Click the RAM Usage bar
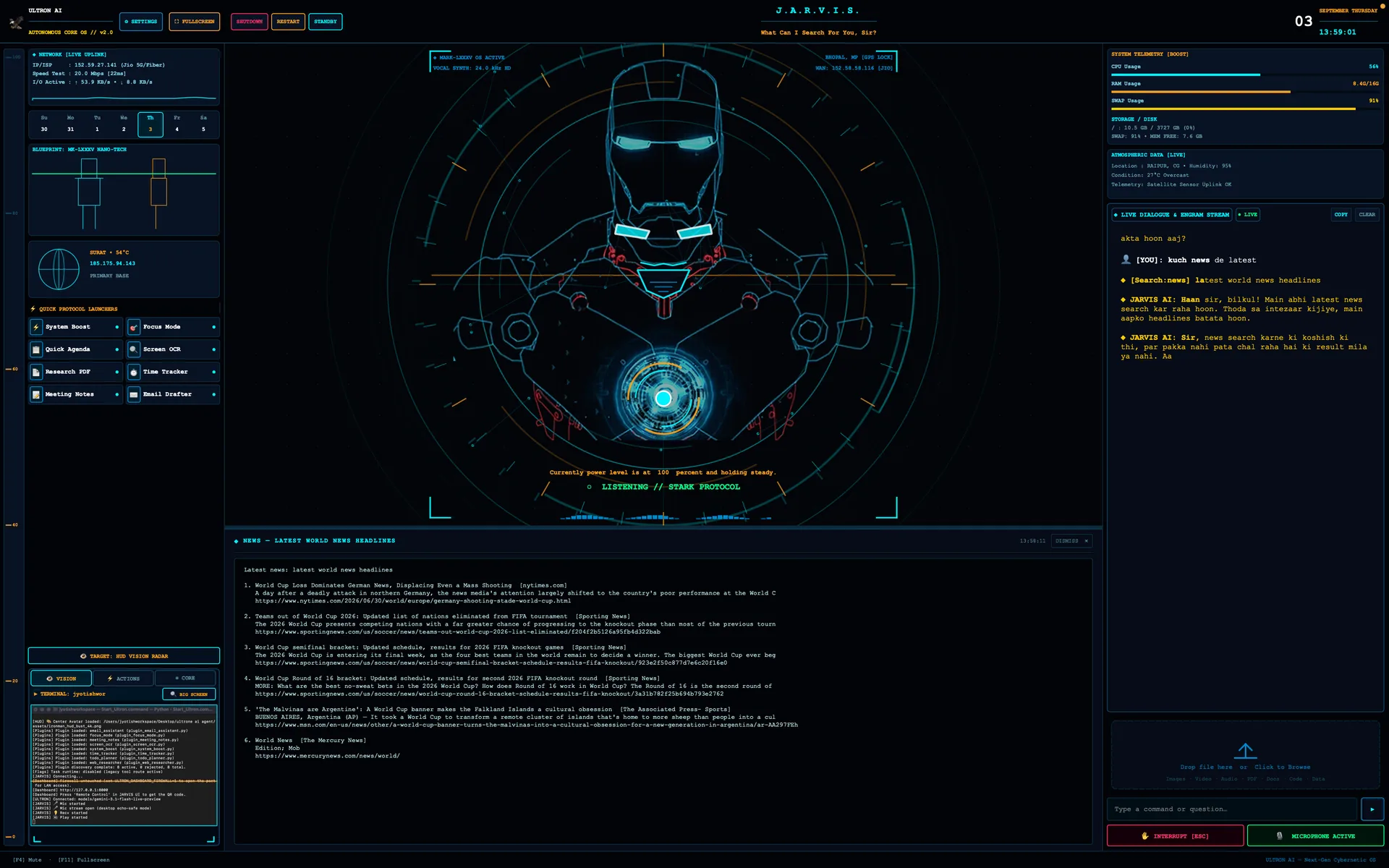 (x=1244, y=92)
